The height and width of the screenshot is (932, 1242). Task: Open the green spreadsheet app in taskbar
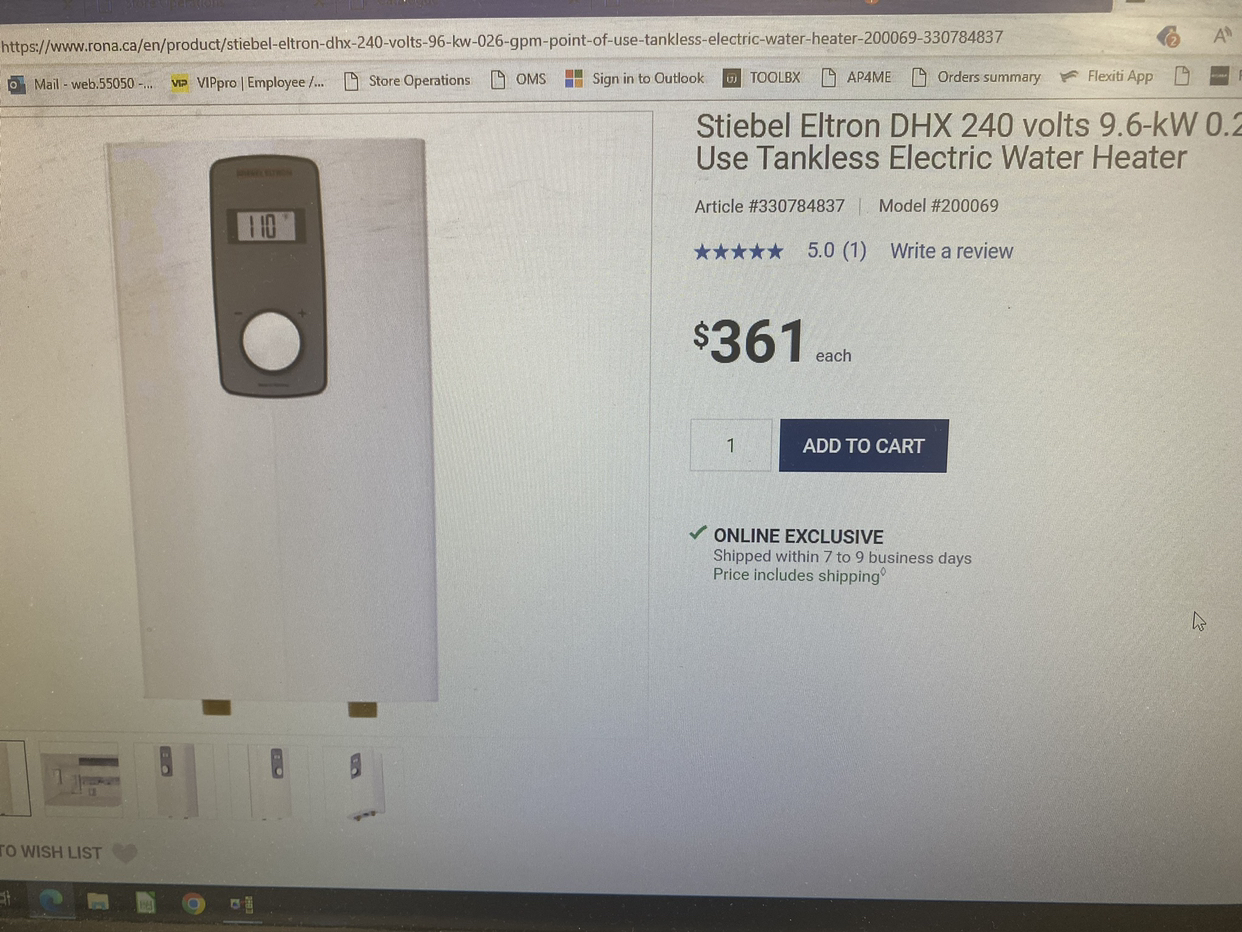coord(145,904)
